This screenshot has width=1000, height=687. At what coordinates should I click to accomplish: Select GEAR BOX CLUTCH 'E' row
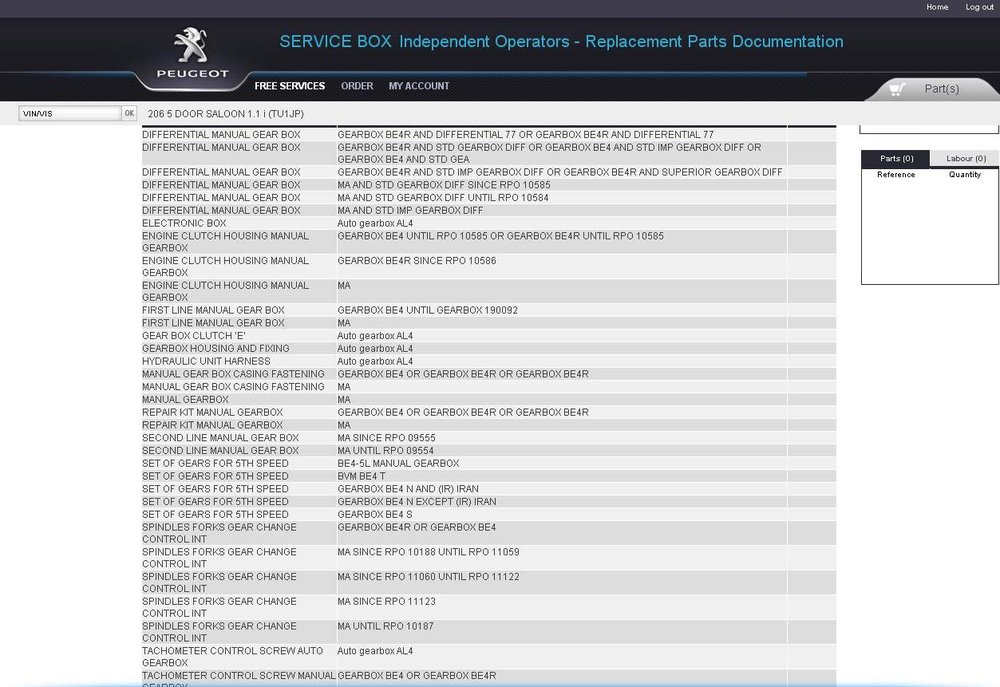point(489,336)
